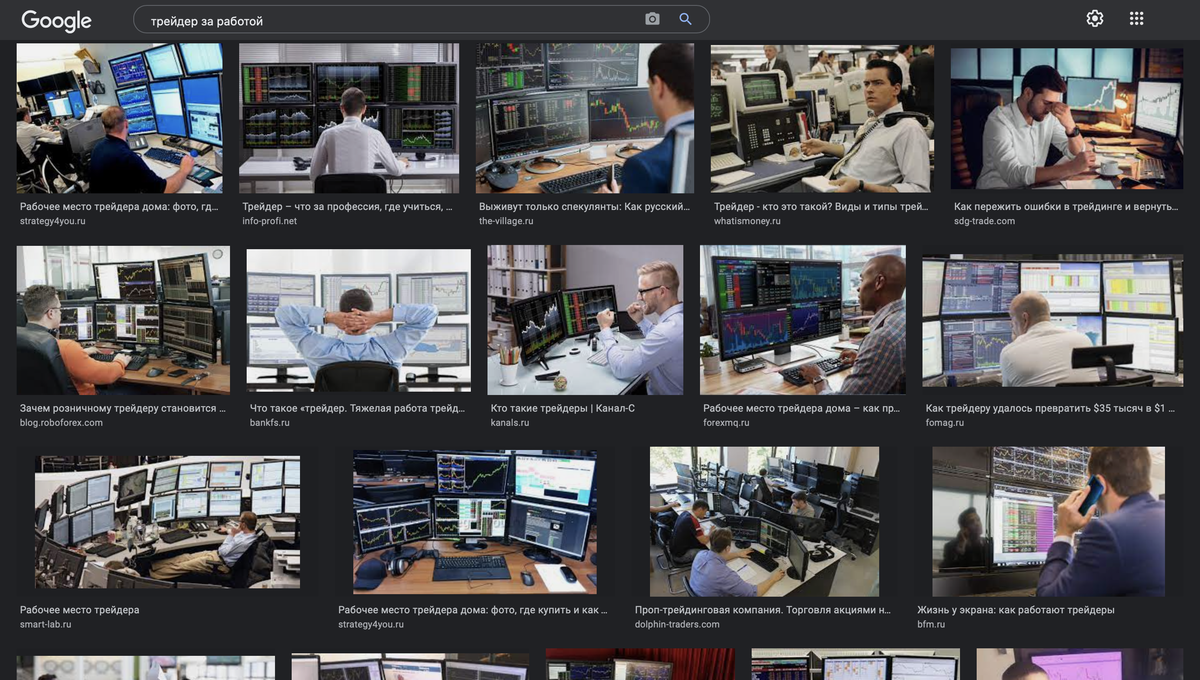Click the magnifier search icon

(685, 19)
